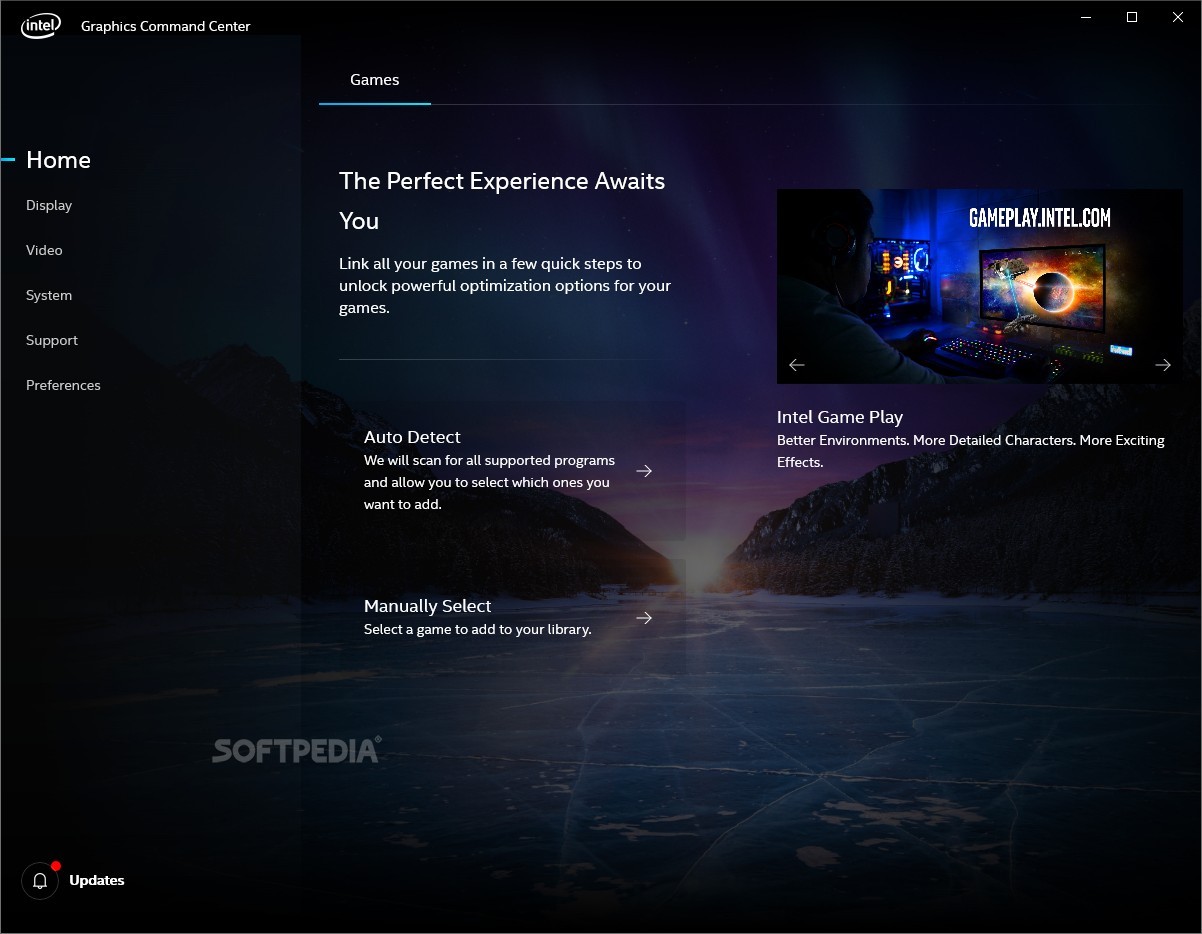Close the Graphics Command Center window
The width and height of the screenshot is (1202, 934).
(1178, 17)
